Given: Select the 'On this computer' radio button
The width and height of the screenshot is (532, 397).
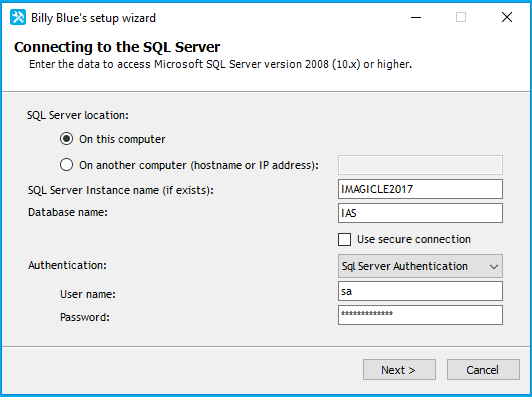Looking at the screenshot, I should pyautogui.click(x=66, y=139).
